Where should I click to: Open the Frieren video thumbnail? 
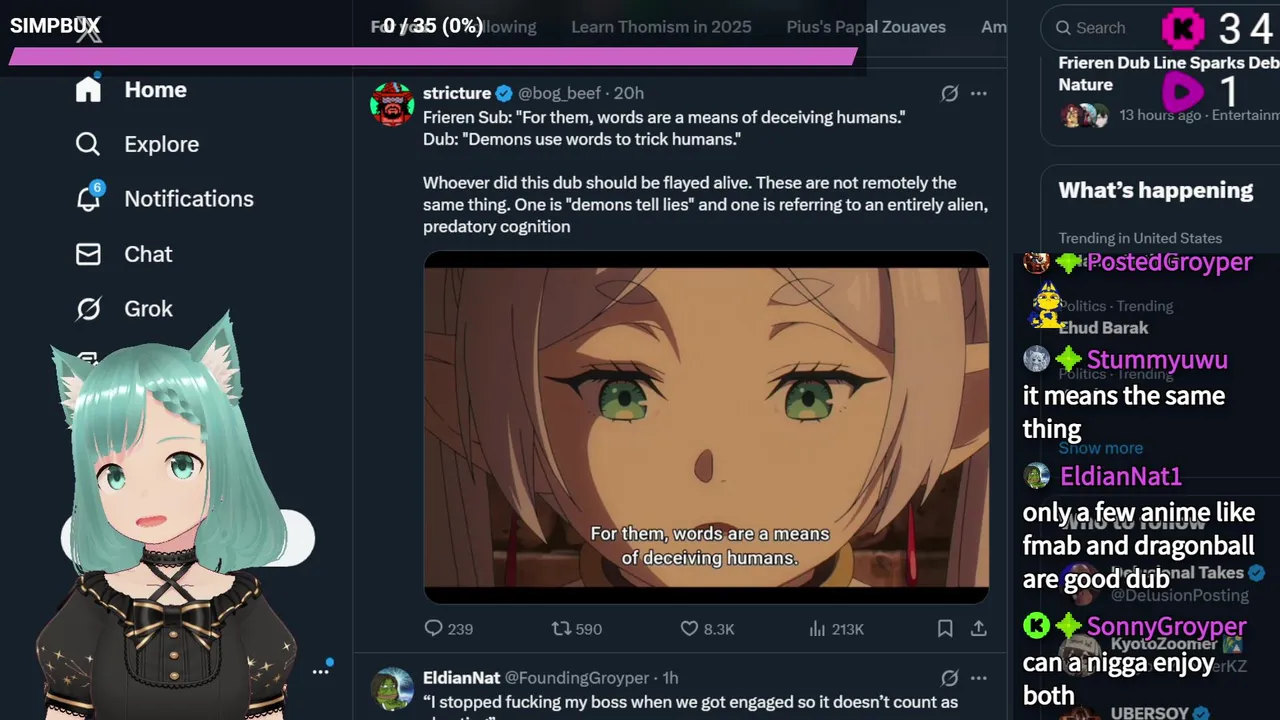click(x=706, y=428)
